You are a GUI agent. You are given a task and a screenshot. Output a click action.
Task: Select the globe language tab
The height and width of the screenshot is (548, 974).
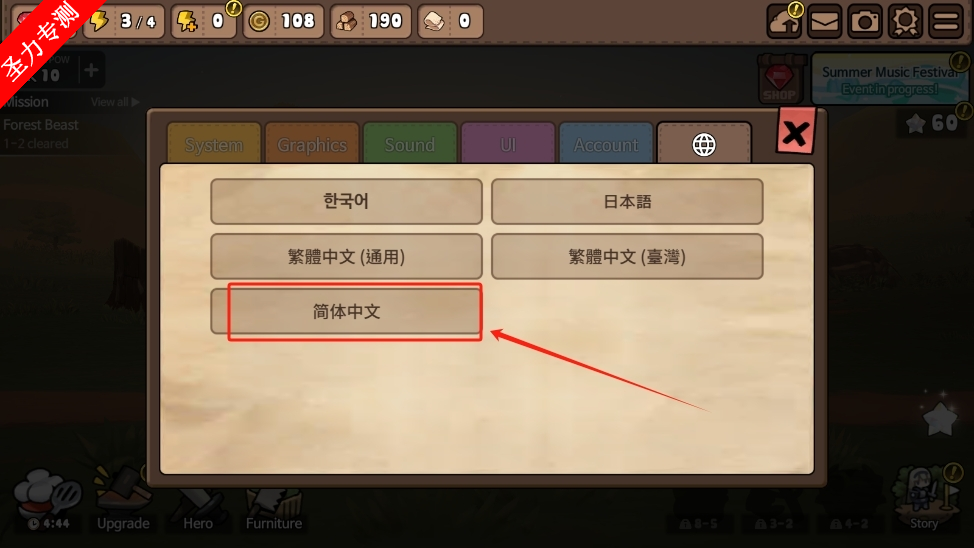coord(704,144)
